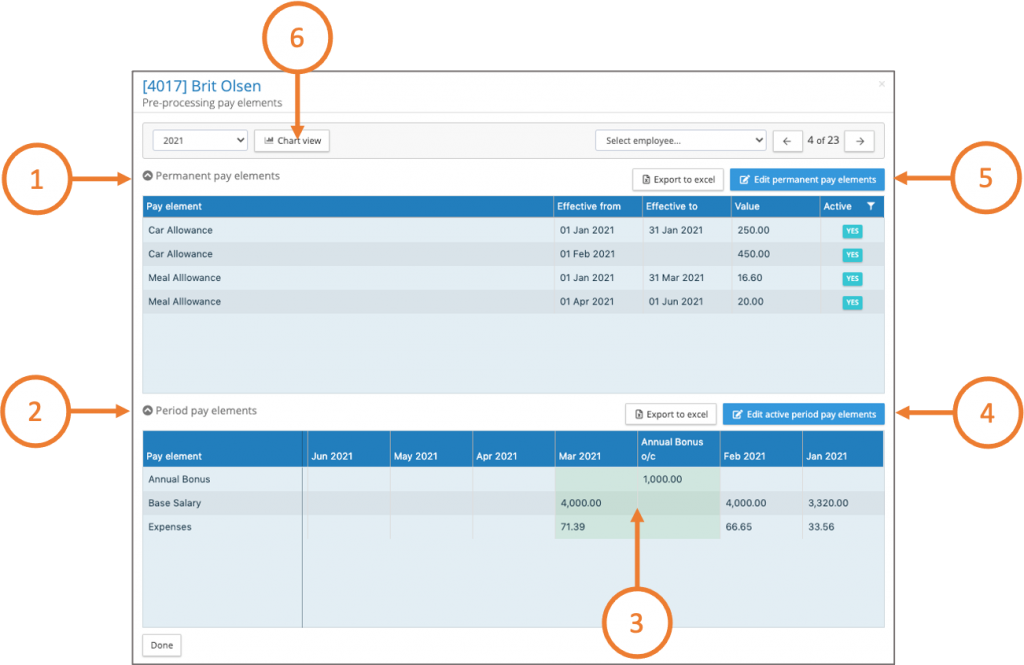This screenshot has width=1024, height=665.
Task: Export permanent pay elements to excel
Action: pyautogui.click(x=677, y=180)
